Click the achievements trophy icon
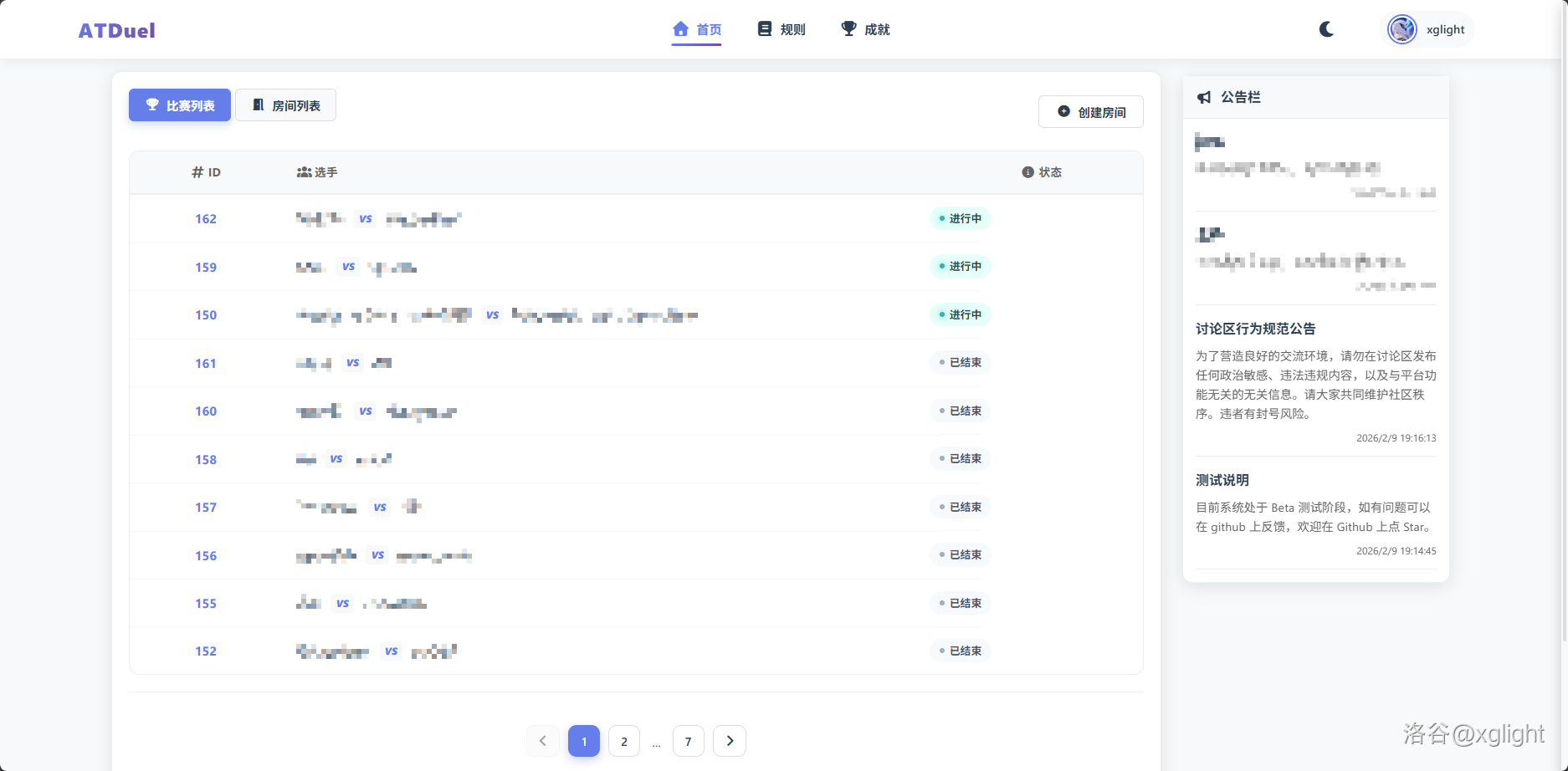Image resolution: width=1568 pixels, height=771 pixels. coord(848,29)
